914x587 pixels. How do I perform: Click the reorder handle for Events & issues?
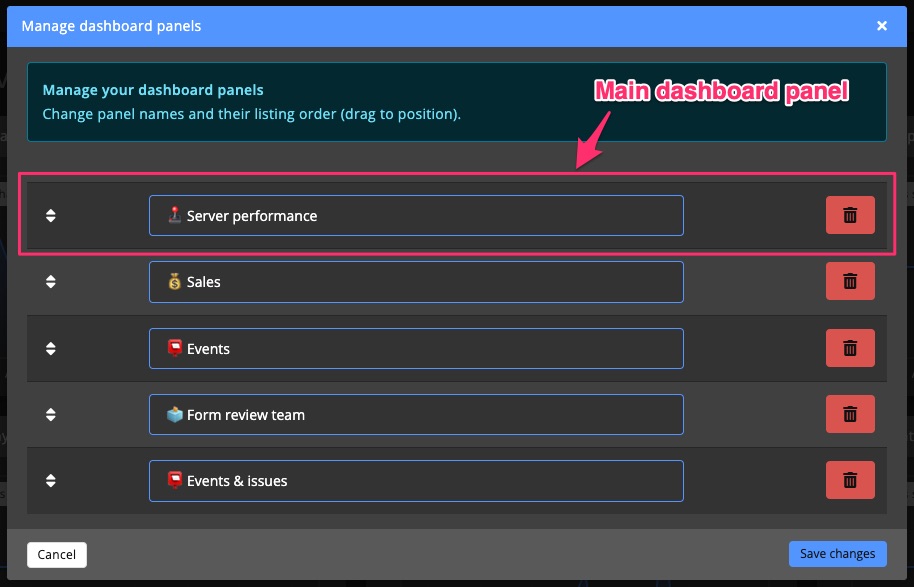51,480
